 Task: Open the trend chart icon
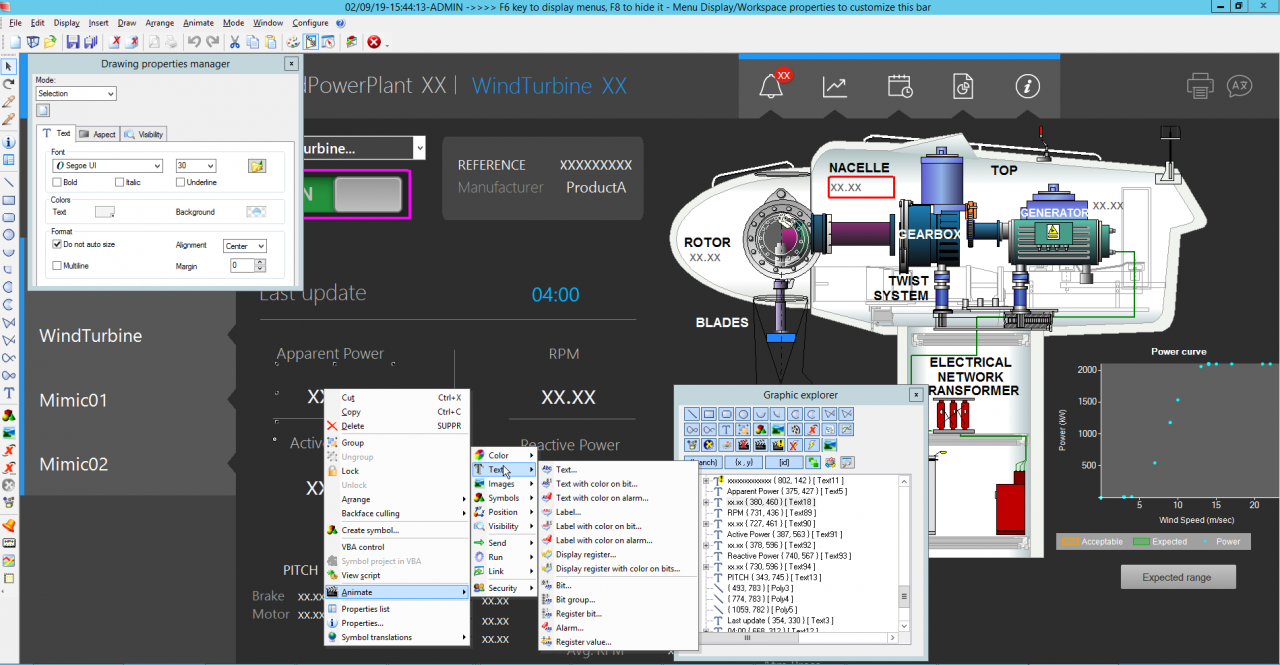point(835,87)
